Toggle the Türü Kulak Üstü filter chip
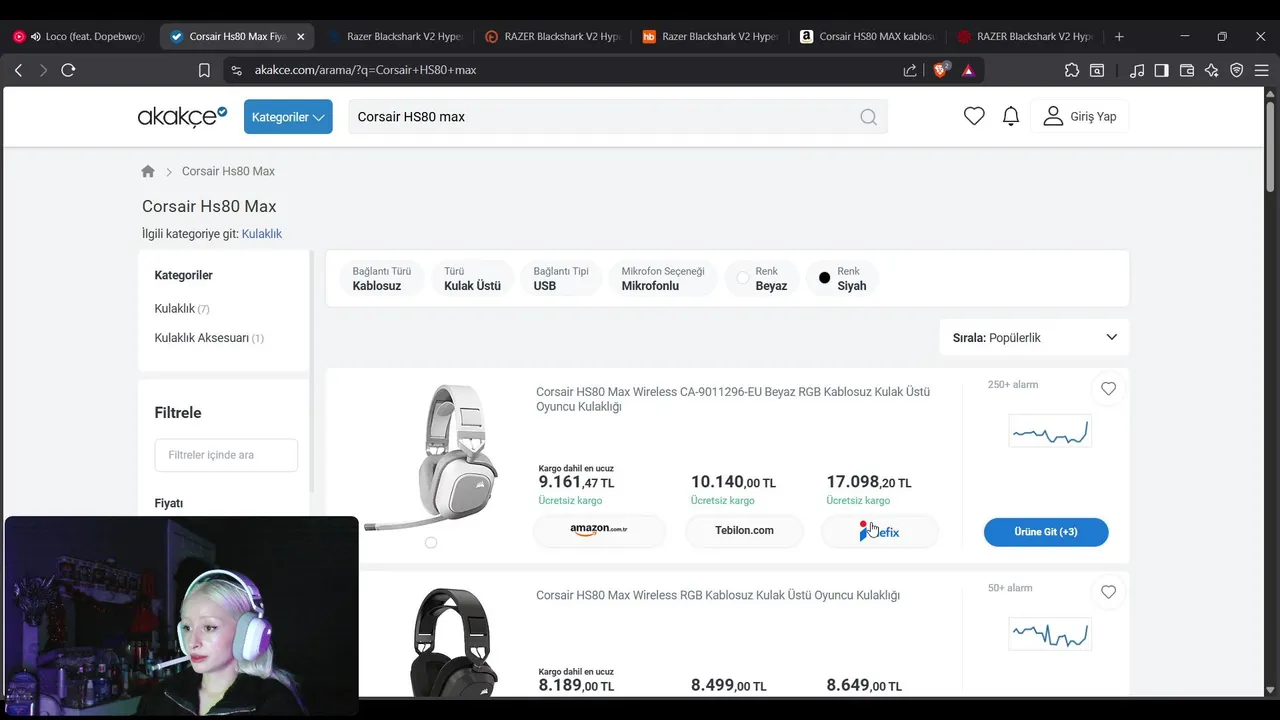This screenshot has width=1280, height=720. [x=473, y=278]
